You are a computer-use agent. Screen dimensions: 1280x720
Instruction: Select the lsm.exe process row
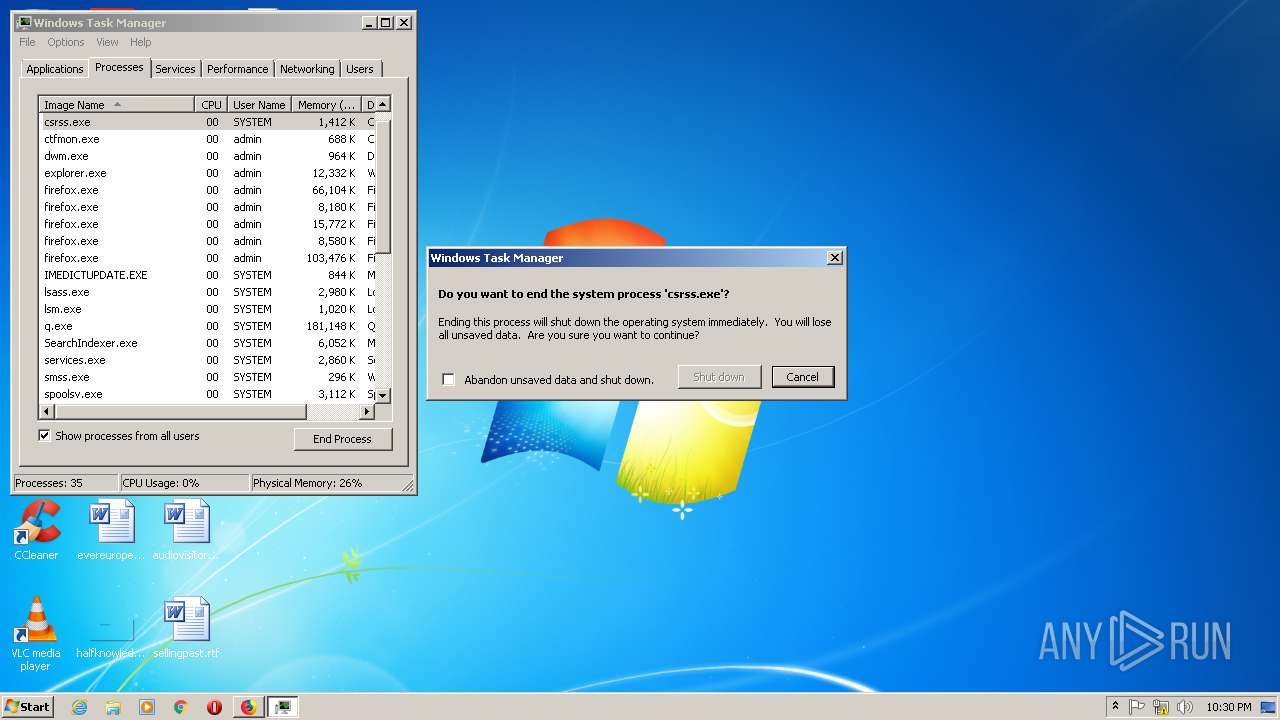click(x=207, y=309)
